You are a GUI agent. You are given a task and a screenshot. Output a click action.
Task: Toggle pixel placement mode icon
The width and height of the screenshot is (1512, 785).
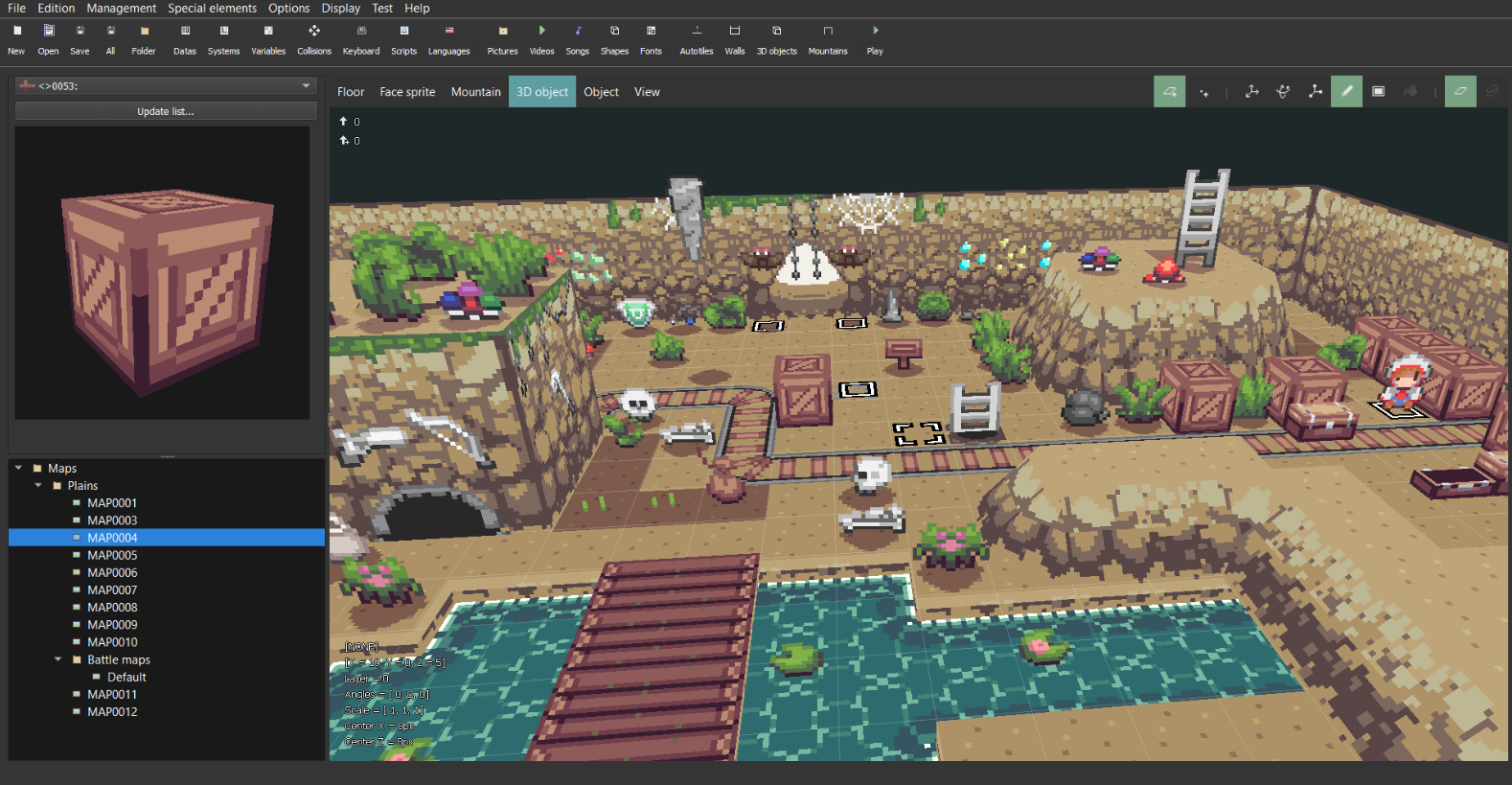pyautogui.click(x=1203, y=91)
